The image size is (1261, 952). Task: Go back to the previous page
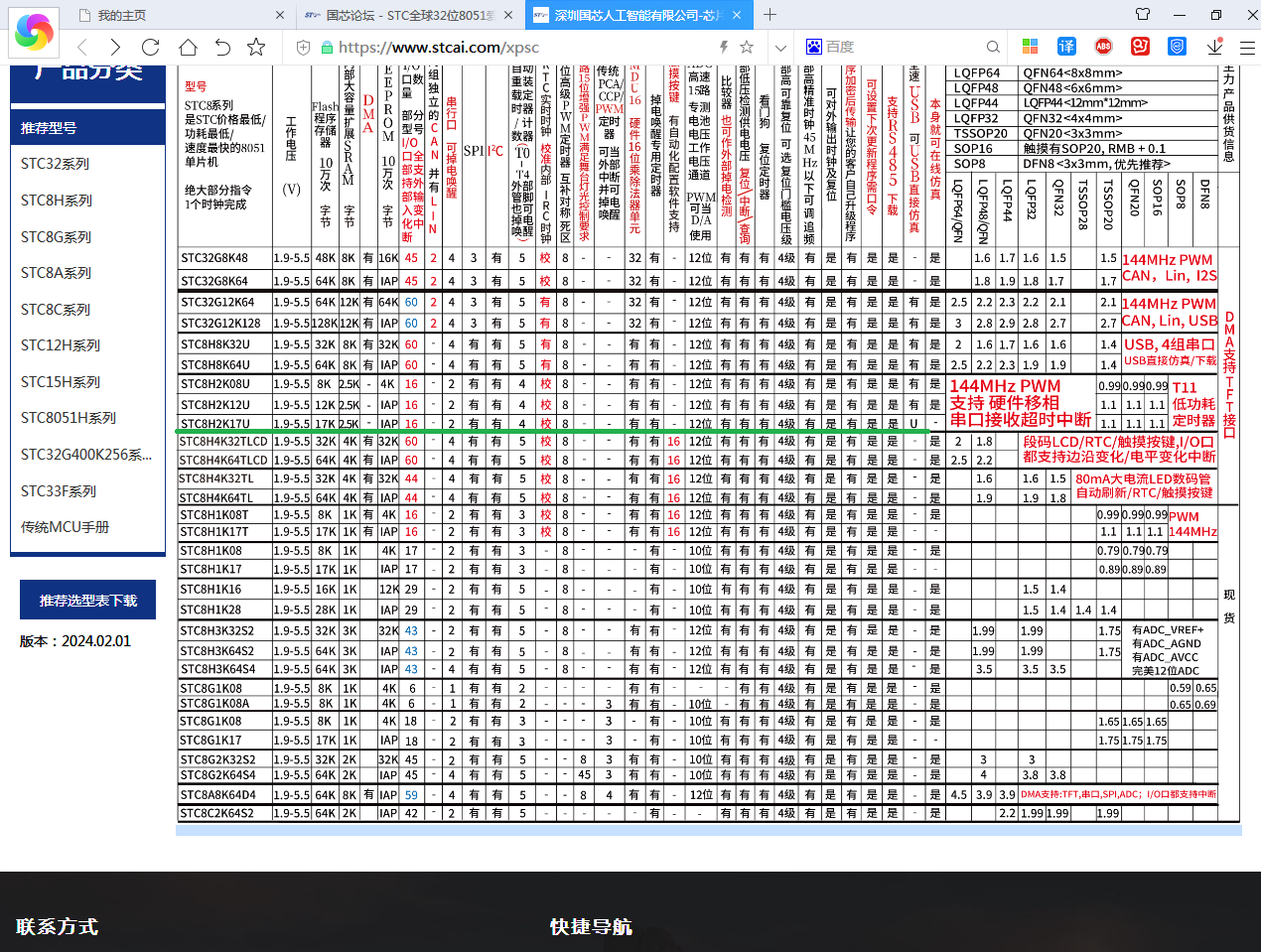[x=82, y=47]
